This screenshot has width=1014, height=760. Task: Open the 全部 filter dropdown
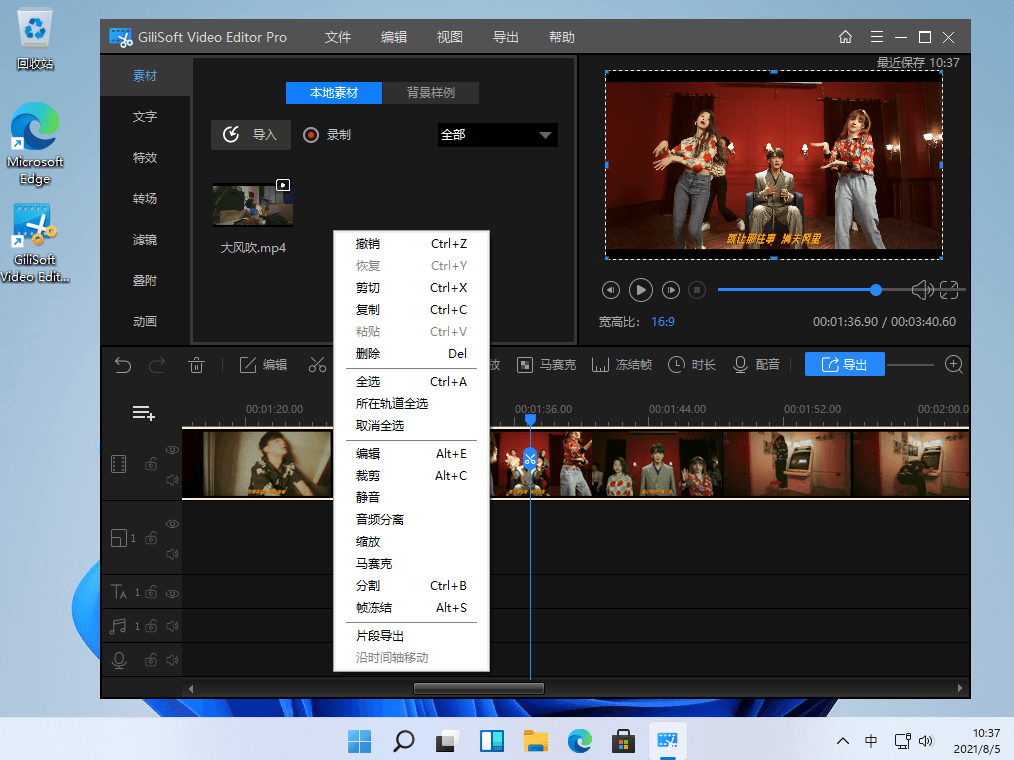(497, 135)
